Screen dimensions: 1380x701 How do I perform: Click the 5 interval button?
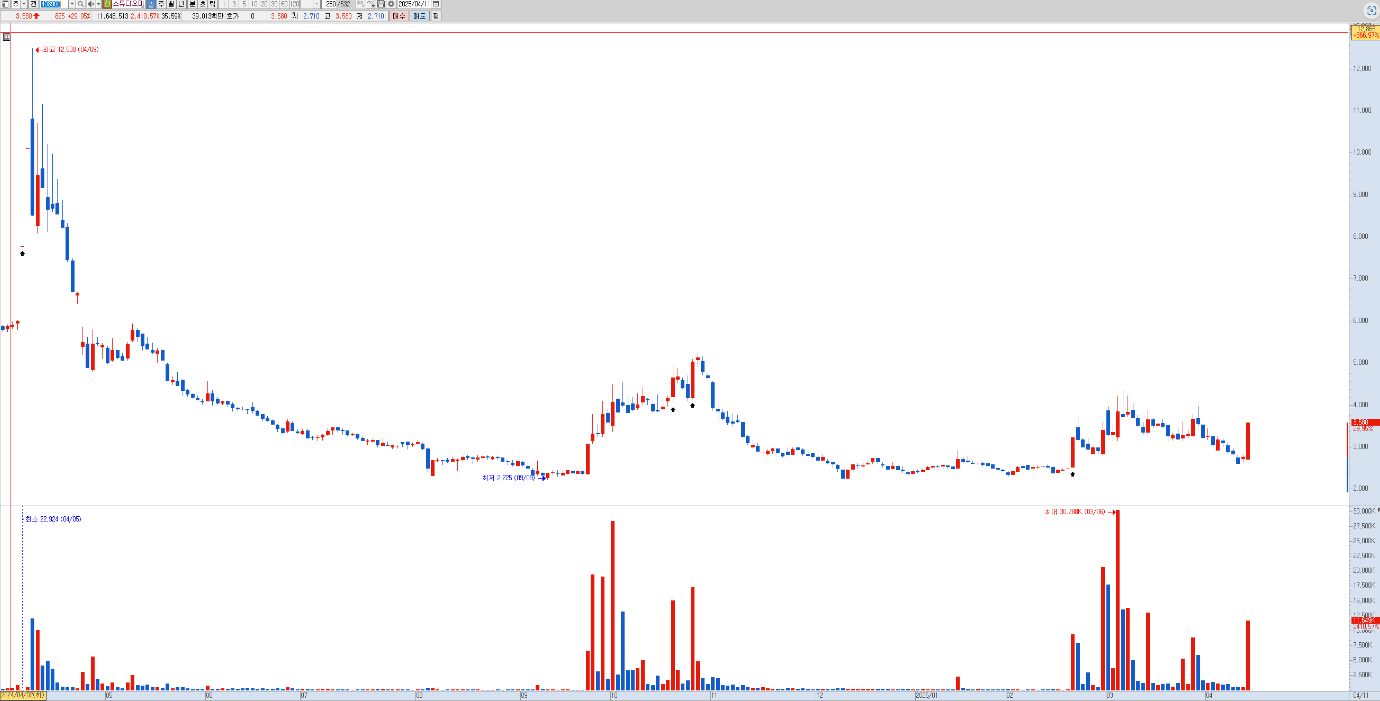coord(244,5)
